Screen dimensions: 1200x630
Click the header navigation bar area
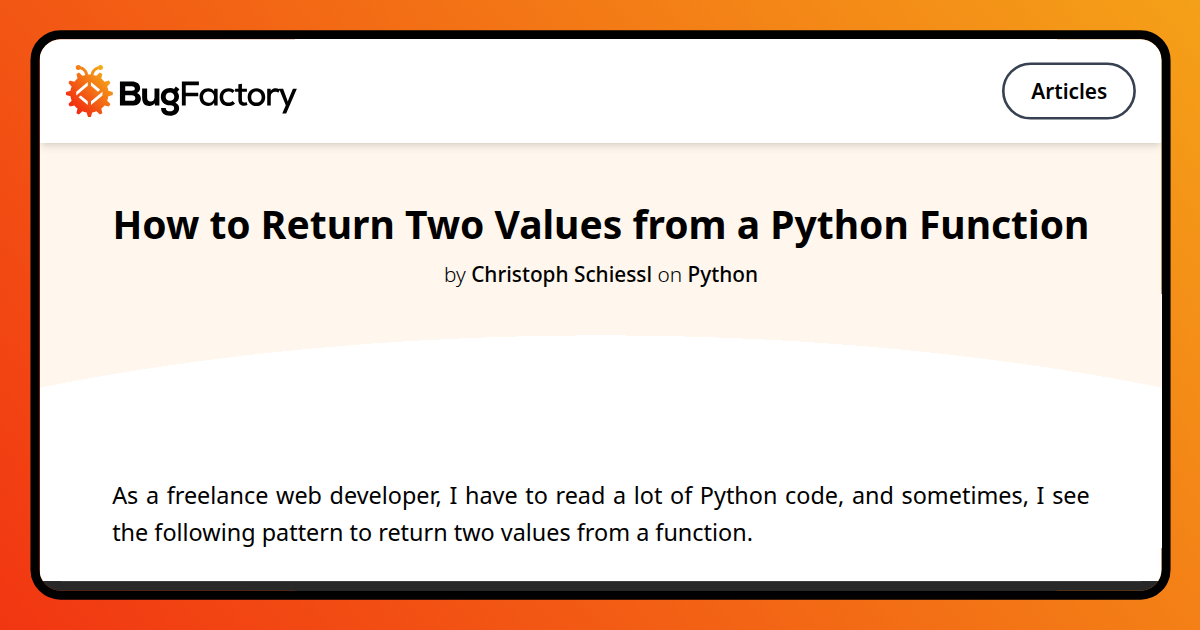(x=600, y=91)
